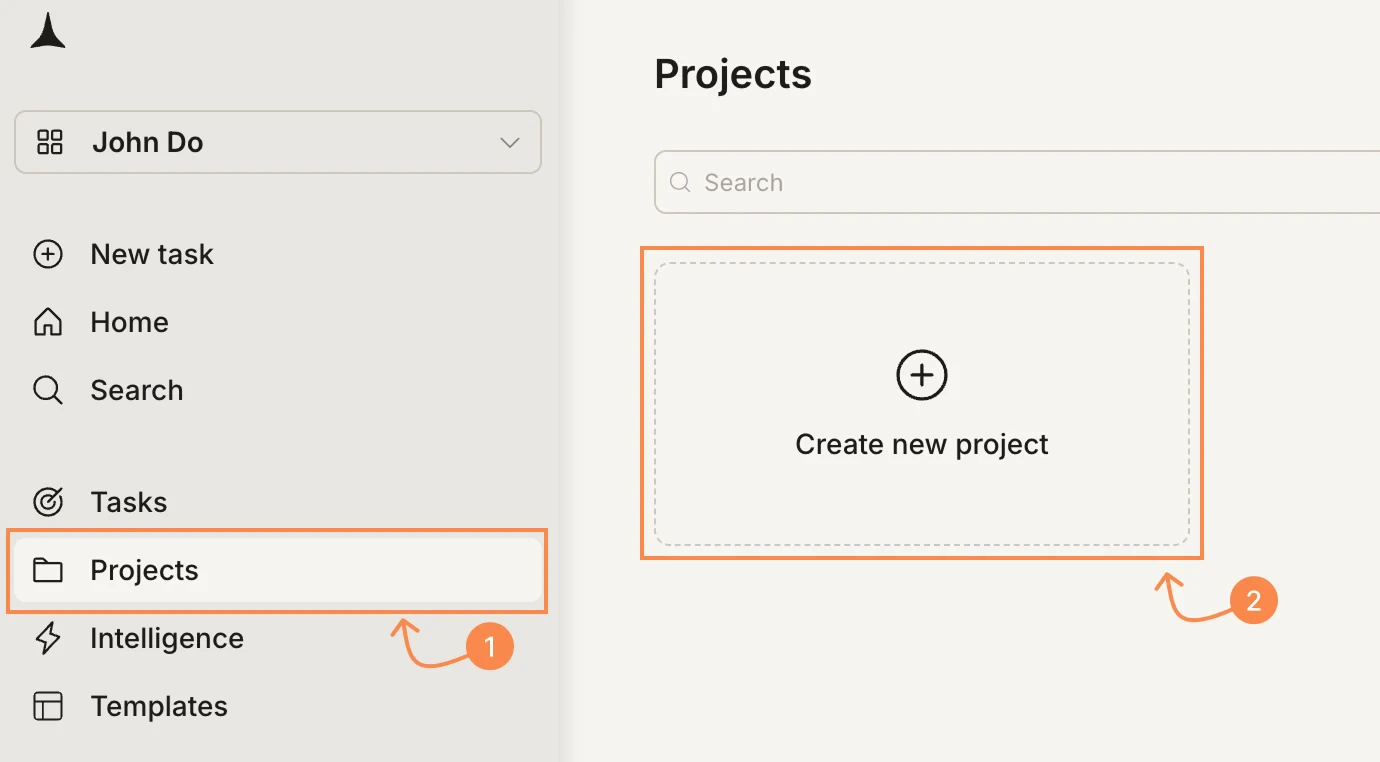
Task: Start a New task
Action: click(x=152, y=254)
